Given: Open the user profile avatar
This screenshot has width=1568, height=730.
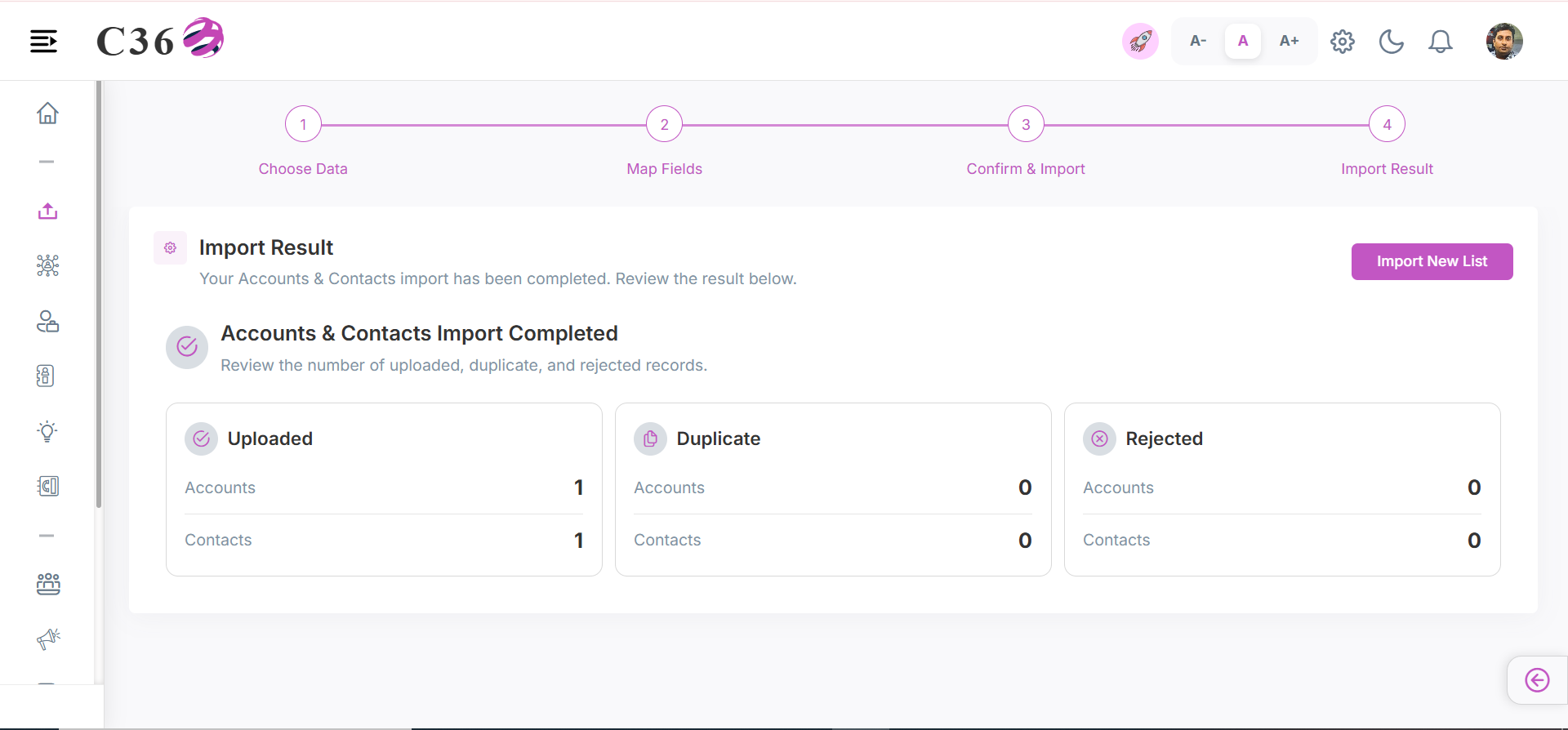Looking at the screenshot, I should [1504, 41].
